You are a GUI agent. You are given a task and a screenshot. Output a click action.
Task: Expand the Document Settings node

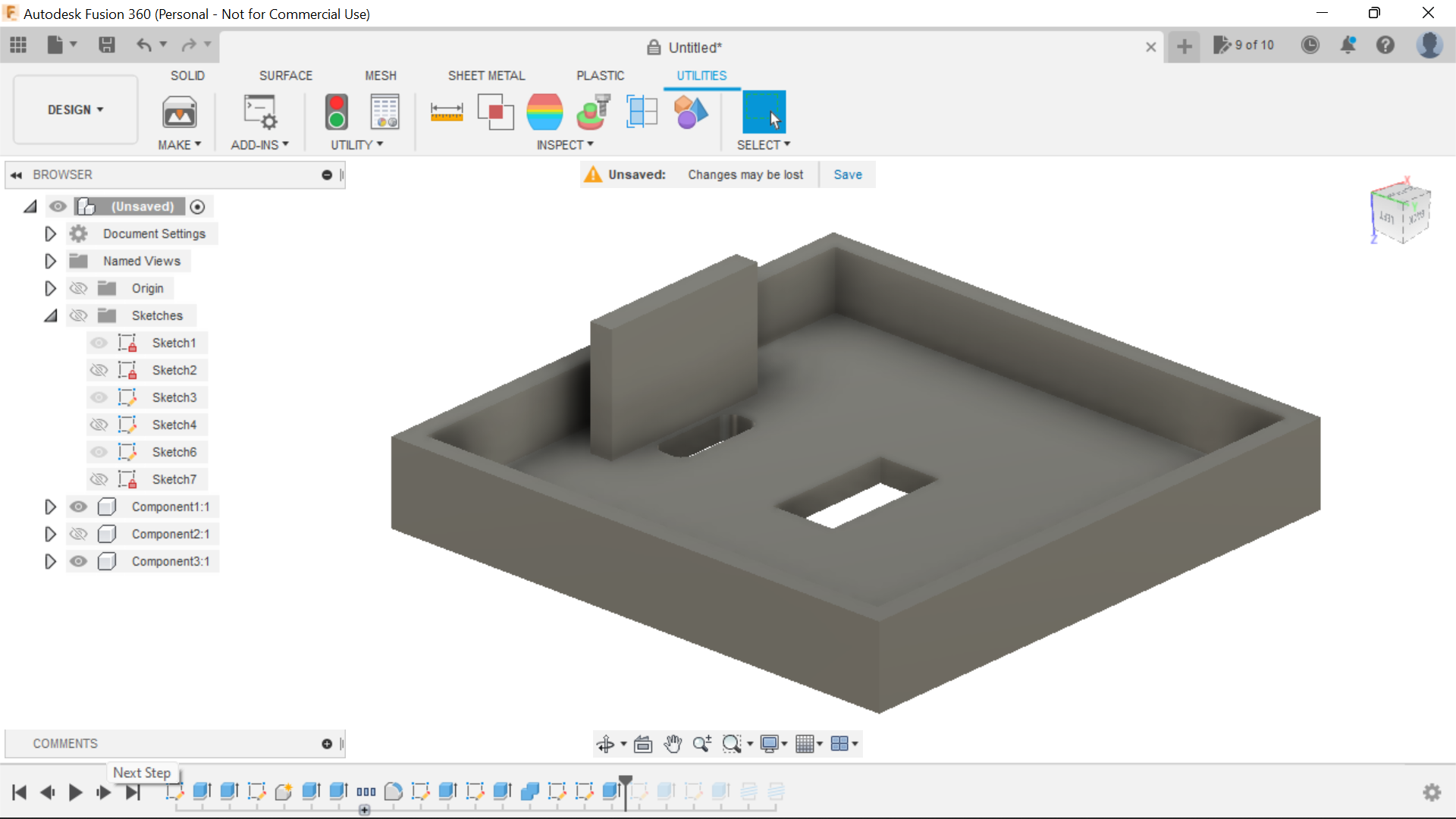(50, 234)
